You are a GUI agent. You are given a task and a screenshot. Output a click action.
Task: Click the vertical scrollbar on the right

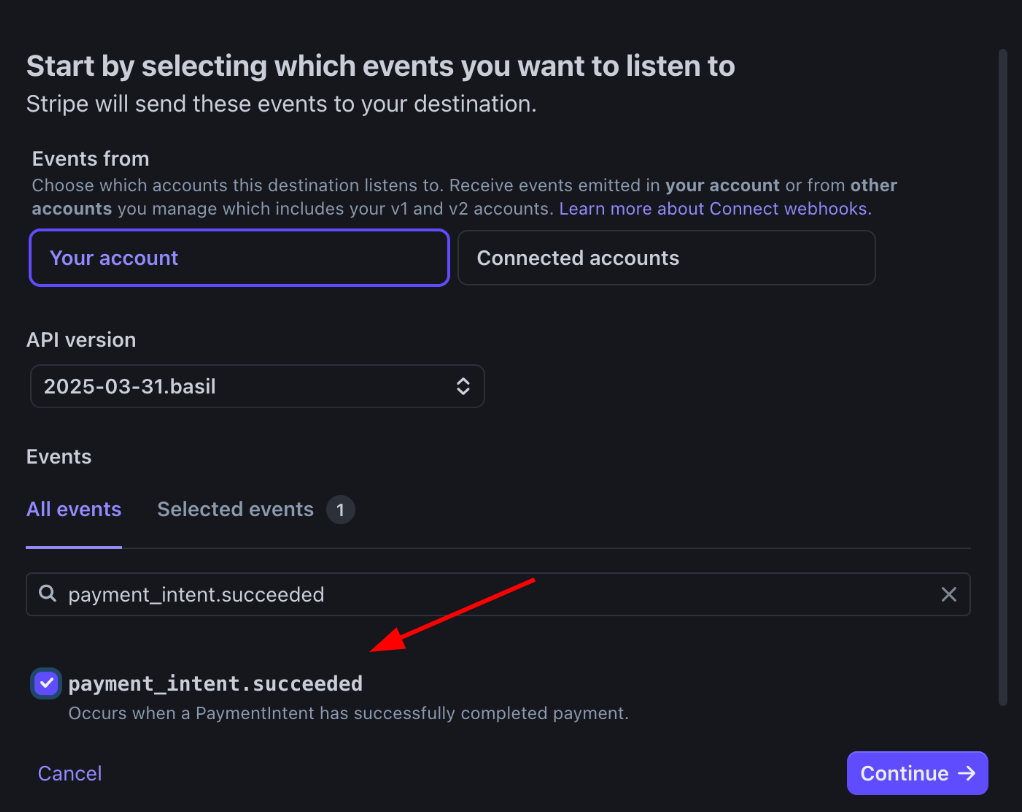click(x=1004, y=378)
